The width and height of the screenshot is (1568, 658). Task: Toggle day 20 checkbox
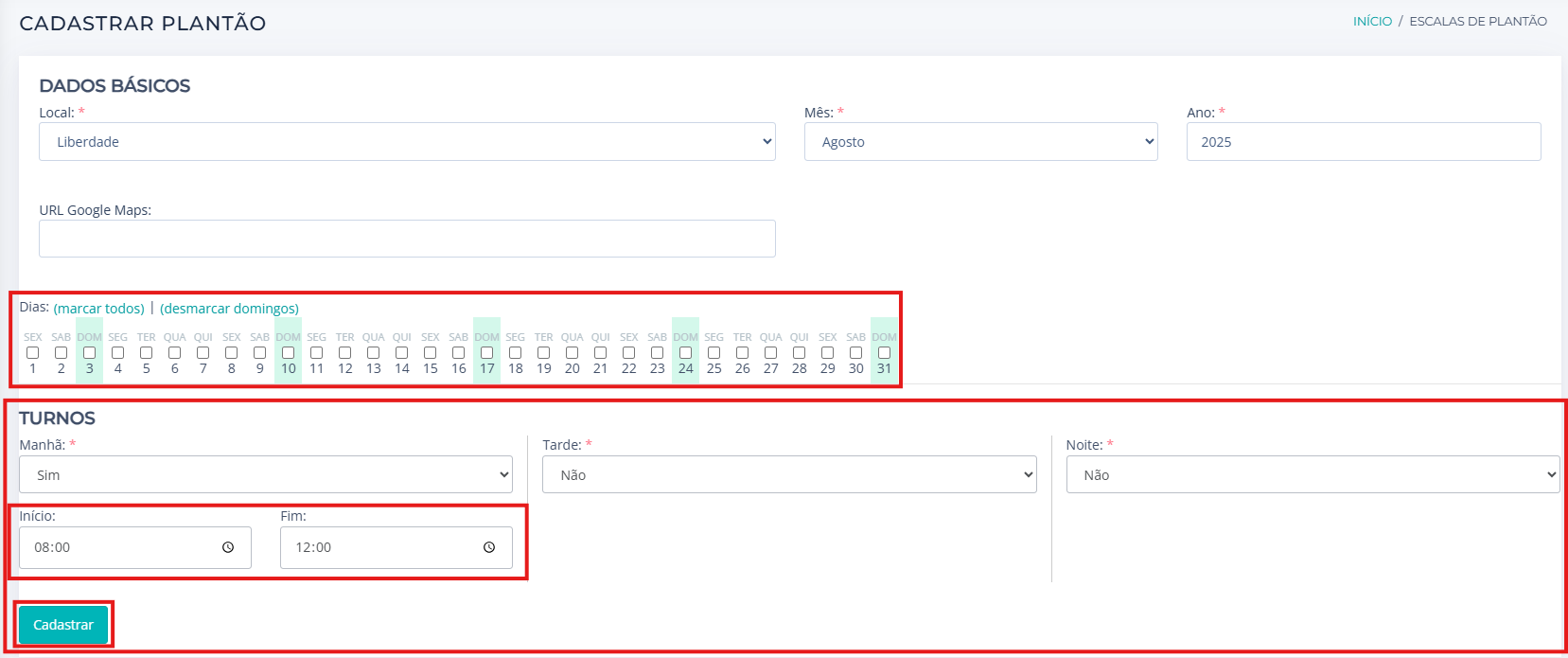pos(573,353)
